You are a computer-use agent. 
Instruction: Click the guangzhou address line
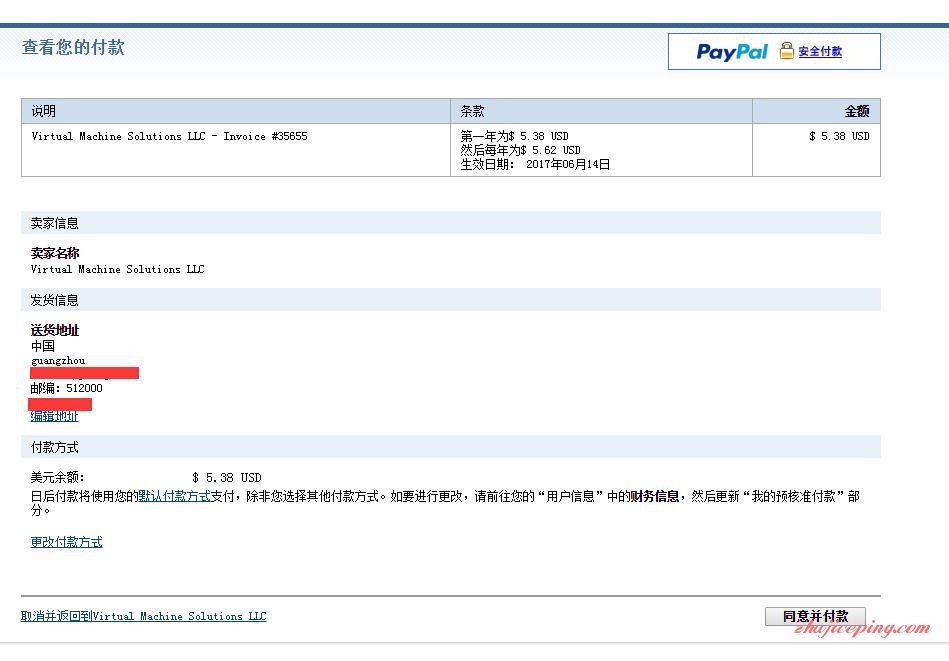click(x=57, y=360)
